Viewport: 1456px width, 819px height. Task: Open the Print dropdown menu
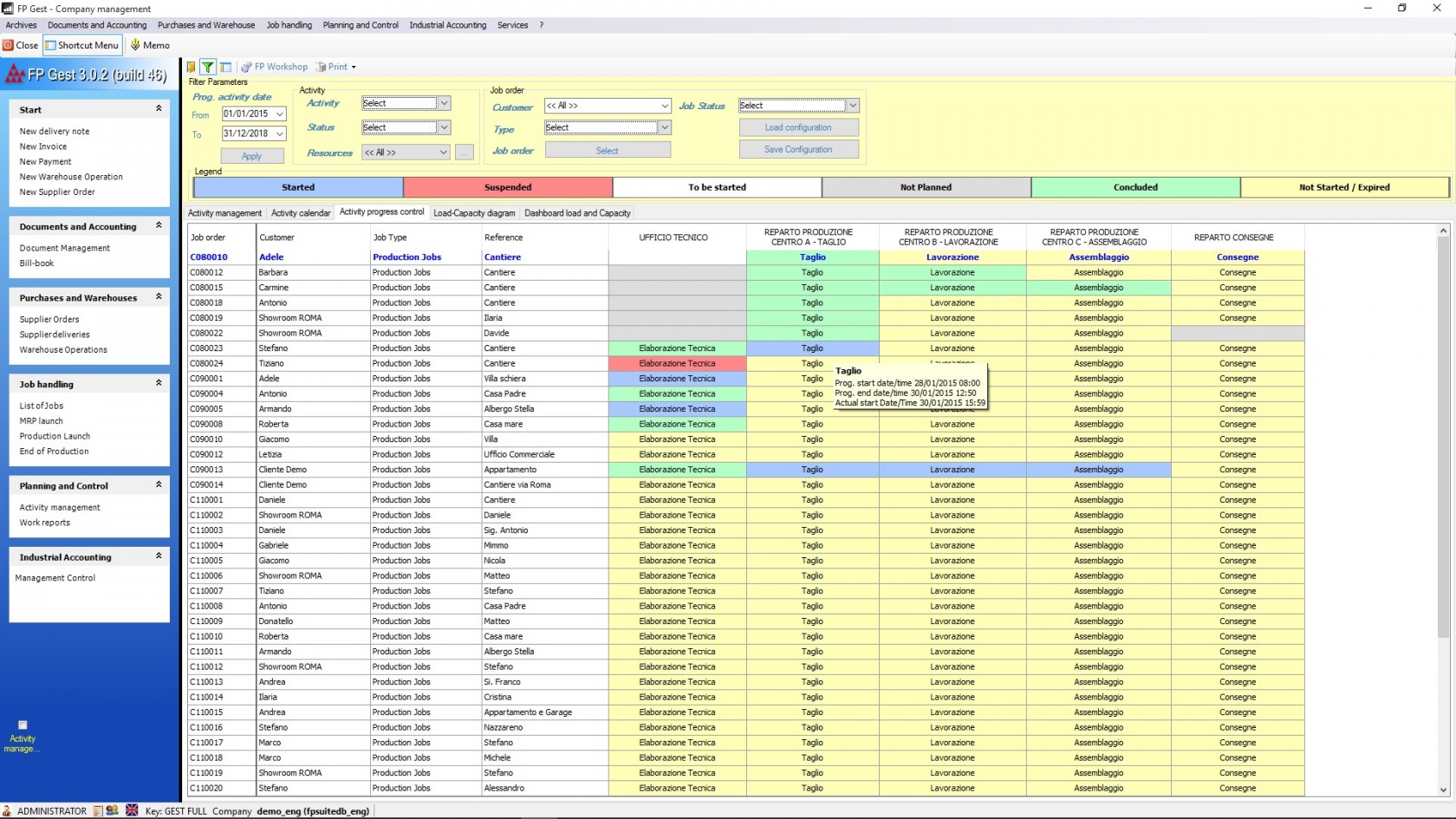pos(336,67)
